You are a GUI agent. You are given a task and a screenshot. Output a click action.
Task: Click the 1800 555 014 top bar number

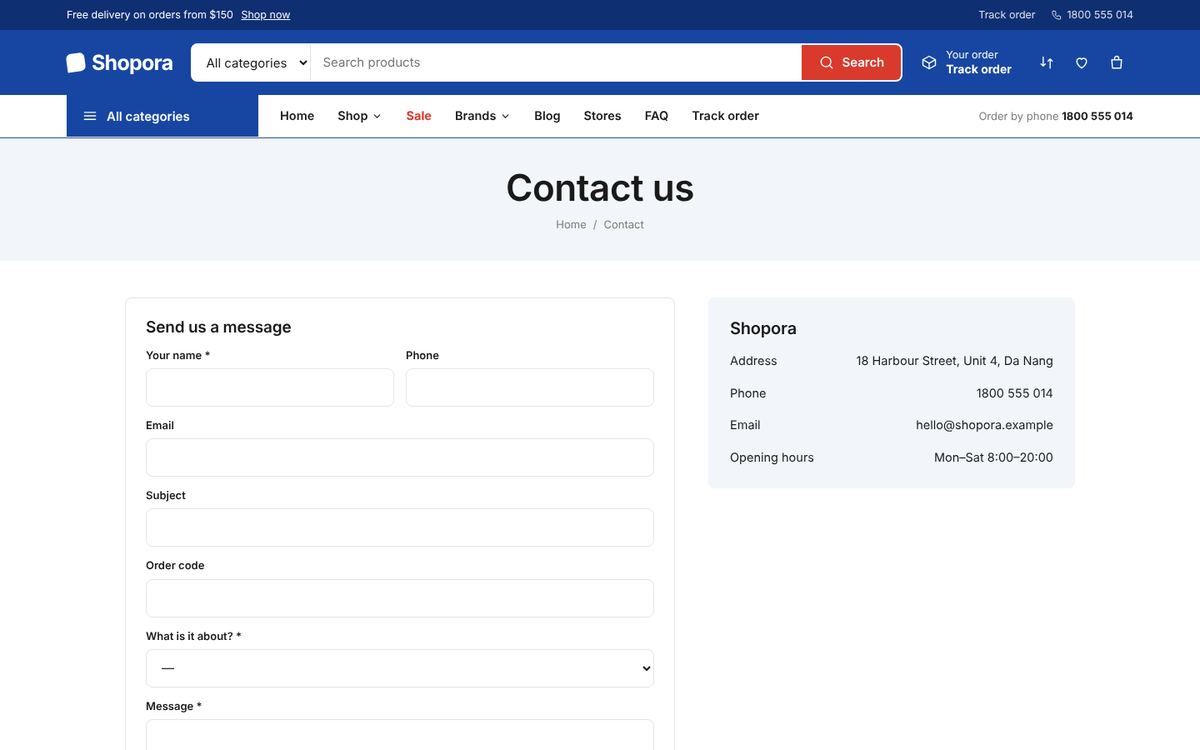(x=1100, y=15)
